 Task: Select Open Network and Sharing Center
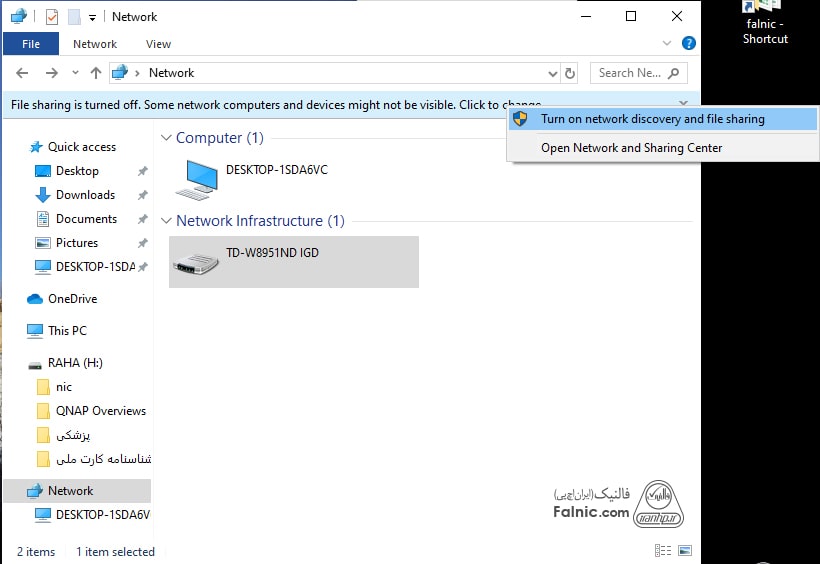click(x=631, y=148)
